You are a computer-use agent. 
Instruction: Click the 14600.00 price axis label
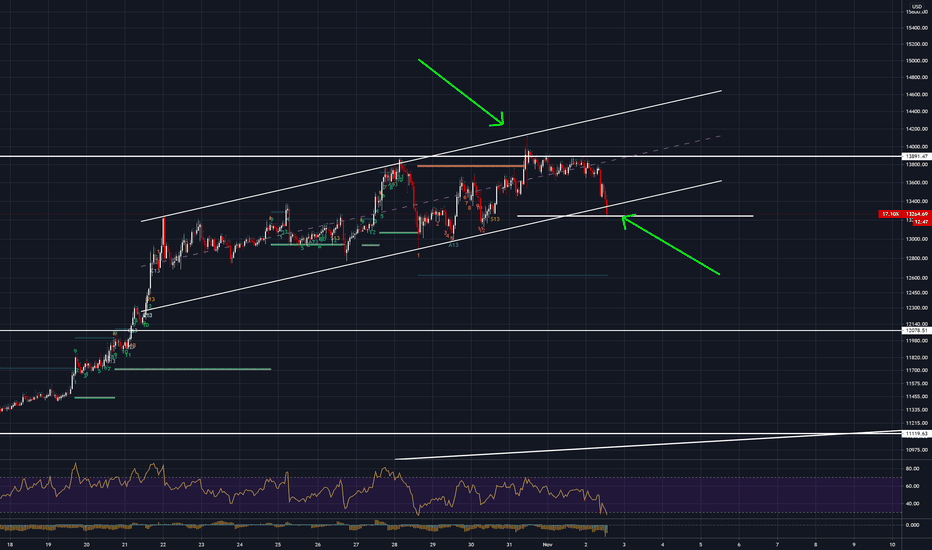tap(917, 95)
